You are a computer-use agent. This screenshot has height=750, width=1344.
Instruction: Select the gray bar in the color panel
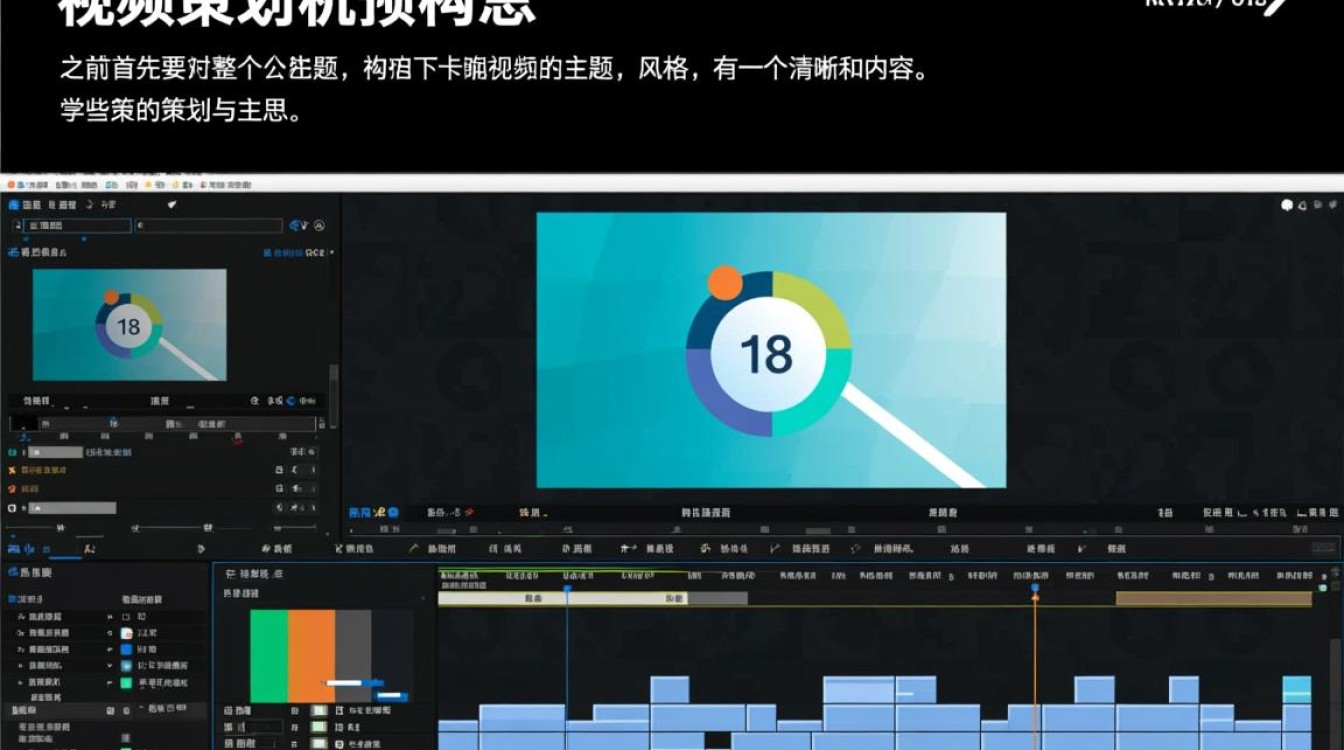(x=354, y=656)
